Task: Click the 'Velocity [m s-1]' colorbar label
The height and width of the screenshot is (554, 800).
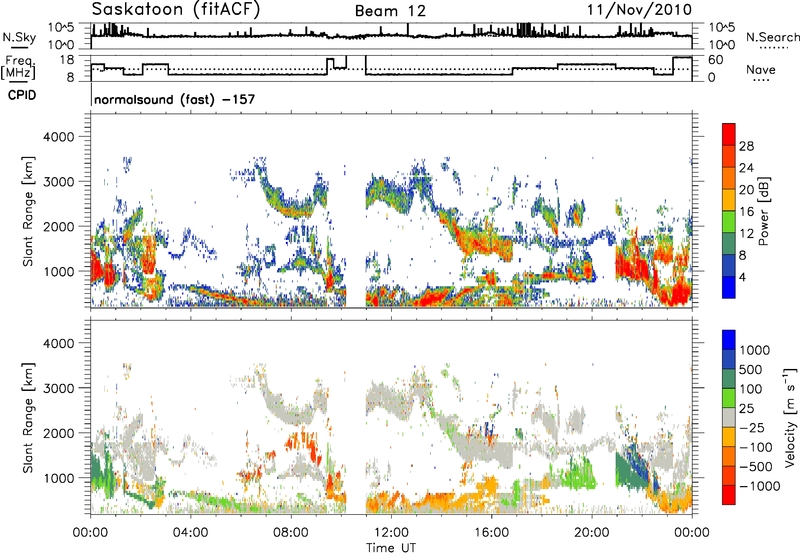Action: [790, 417]
